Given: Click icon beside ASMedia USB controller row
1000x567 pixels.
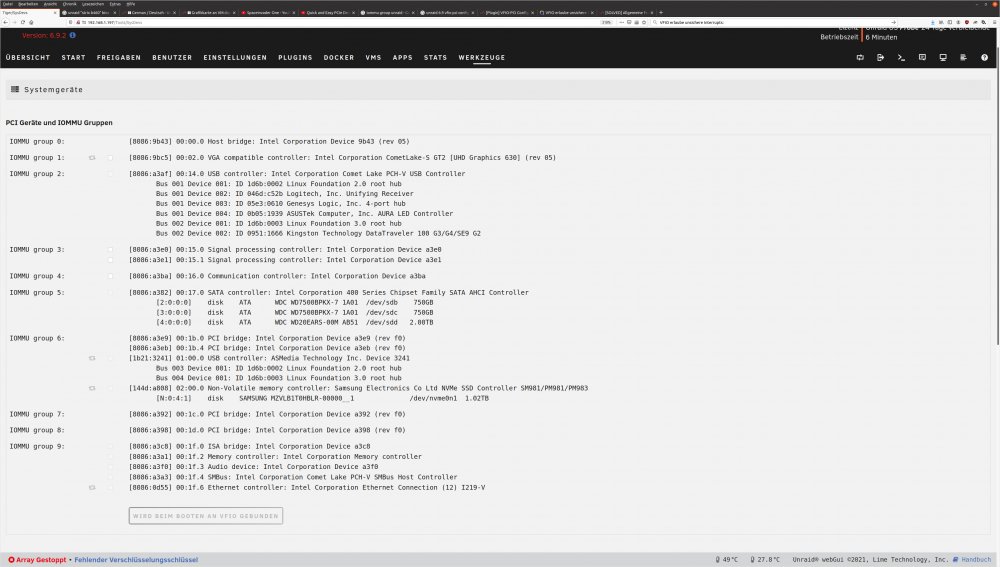Looking at the screenshot, I should pyautogui.click(x=92, y=358).
